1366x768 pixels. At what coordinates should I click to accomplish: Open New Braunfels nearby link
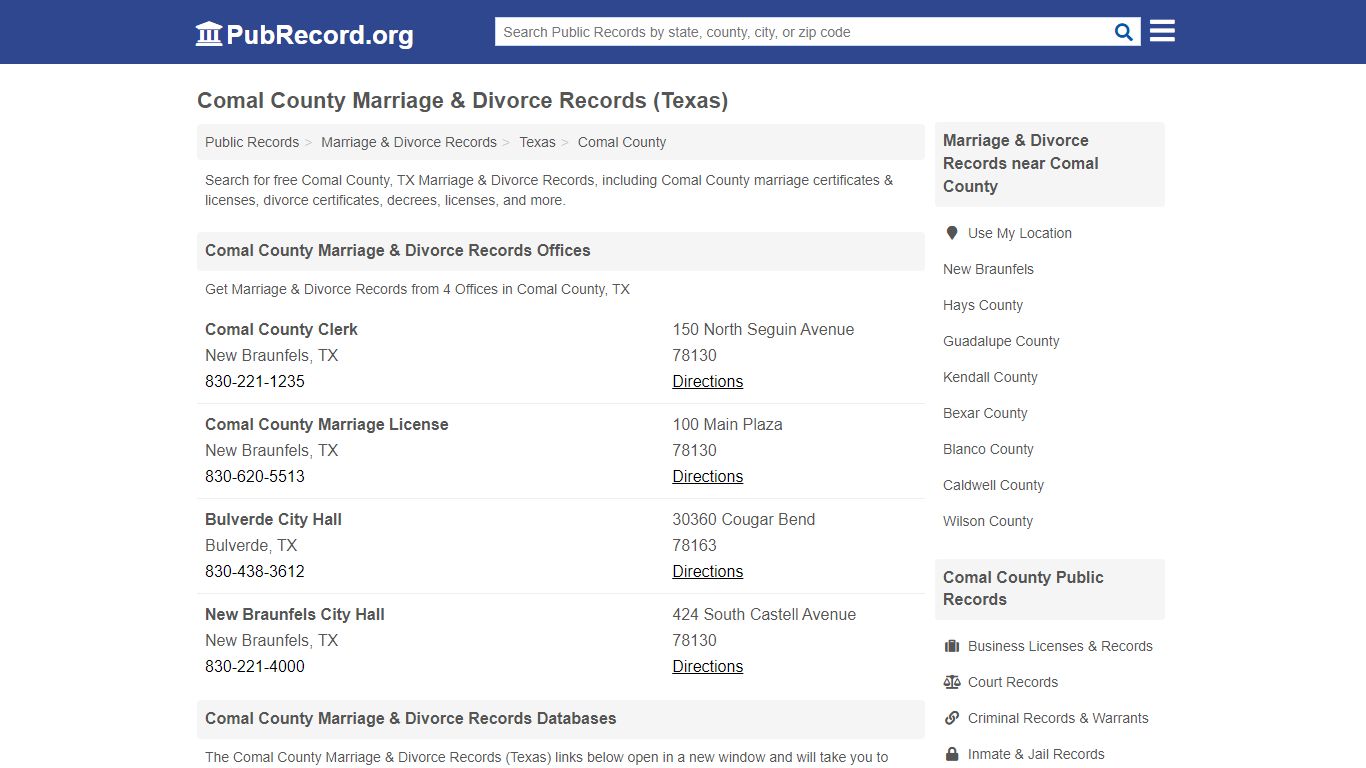(x=988, y=269)
